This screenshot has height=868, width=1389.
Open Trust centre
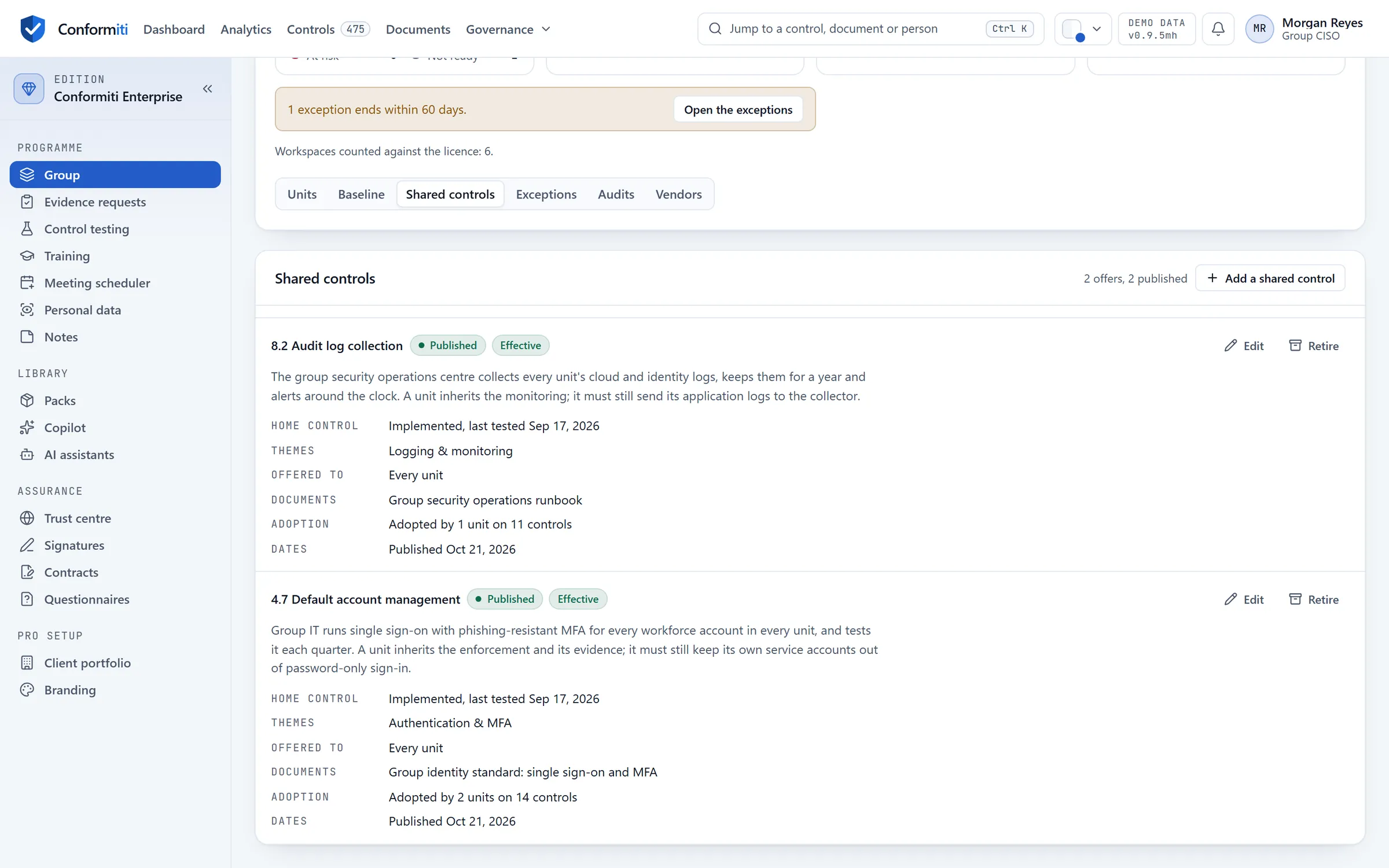115,518
